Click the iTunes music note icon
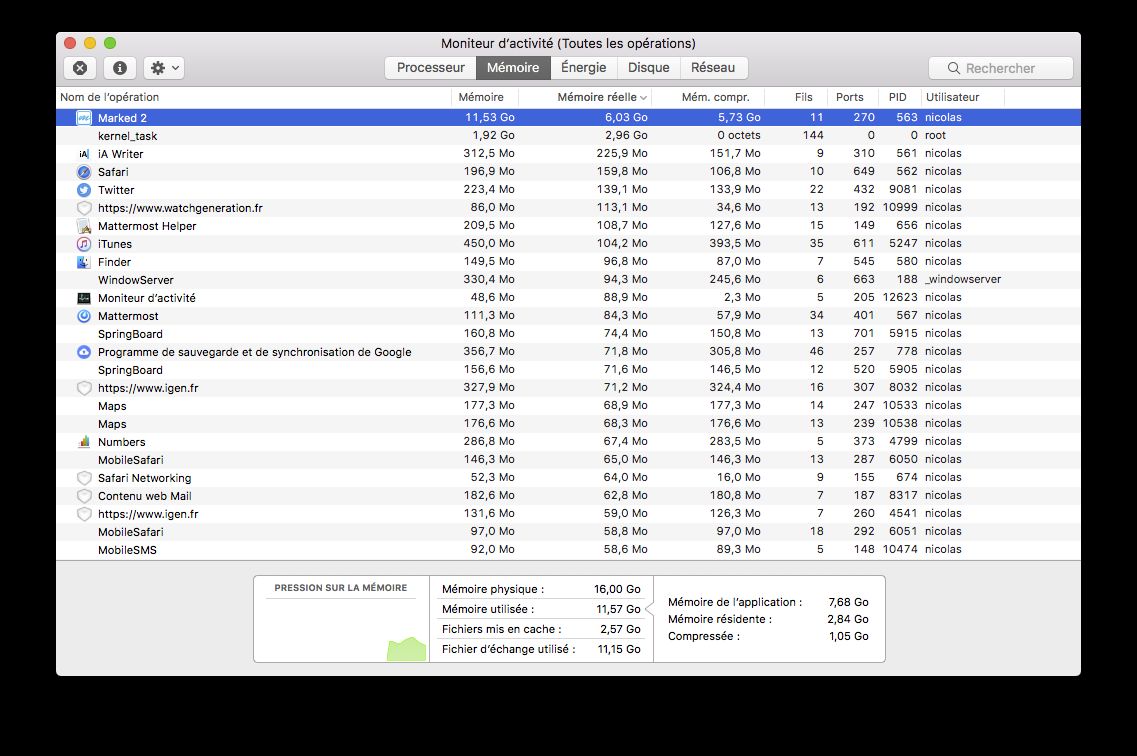Viewport: 1137px width, 756px height. [84, 244]
